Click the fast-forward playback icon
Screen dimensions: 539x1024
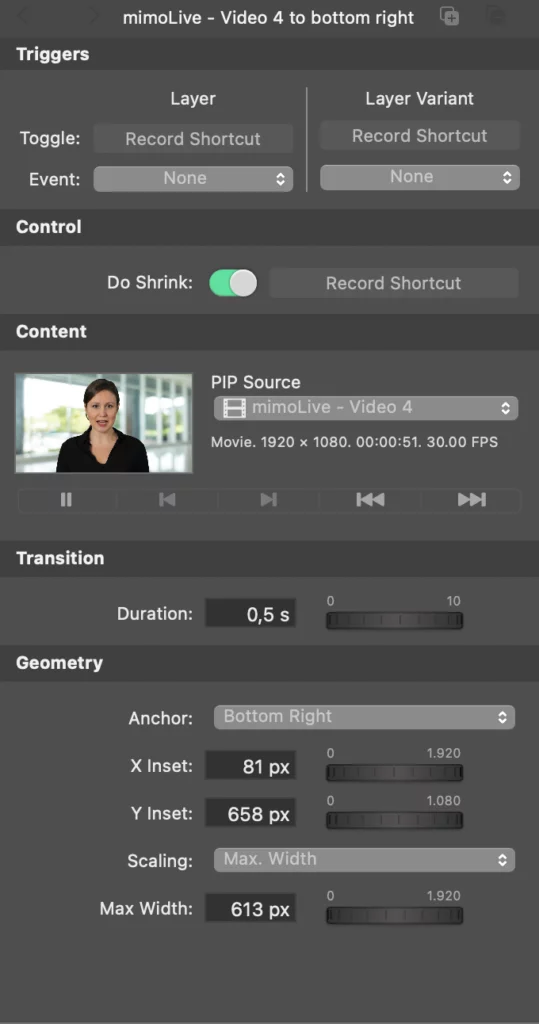coord(471,500)
